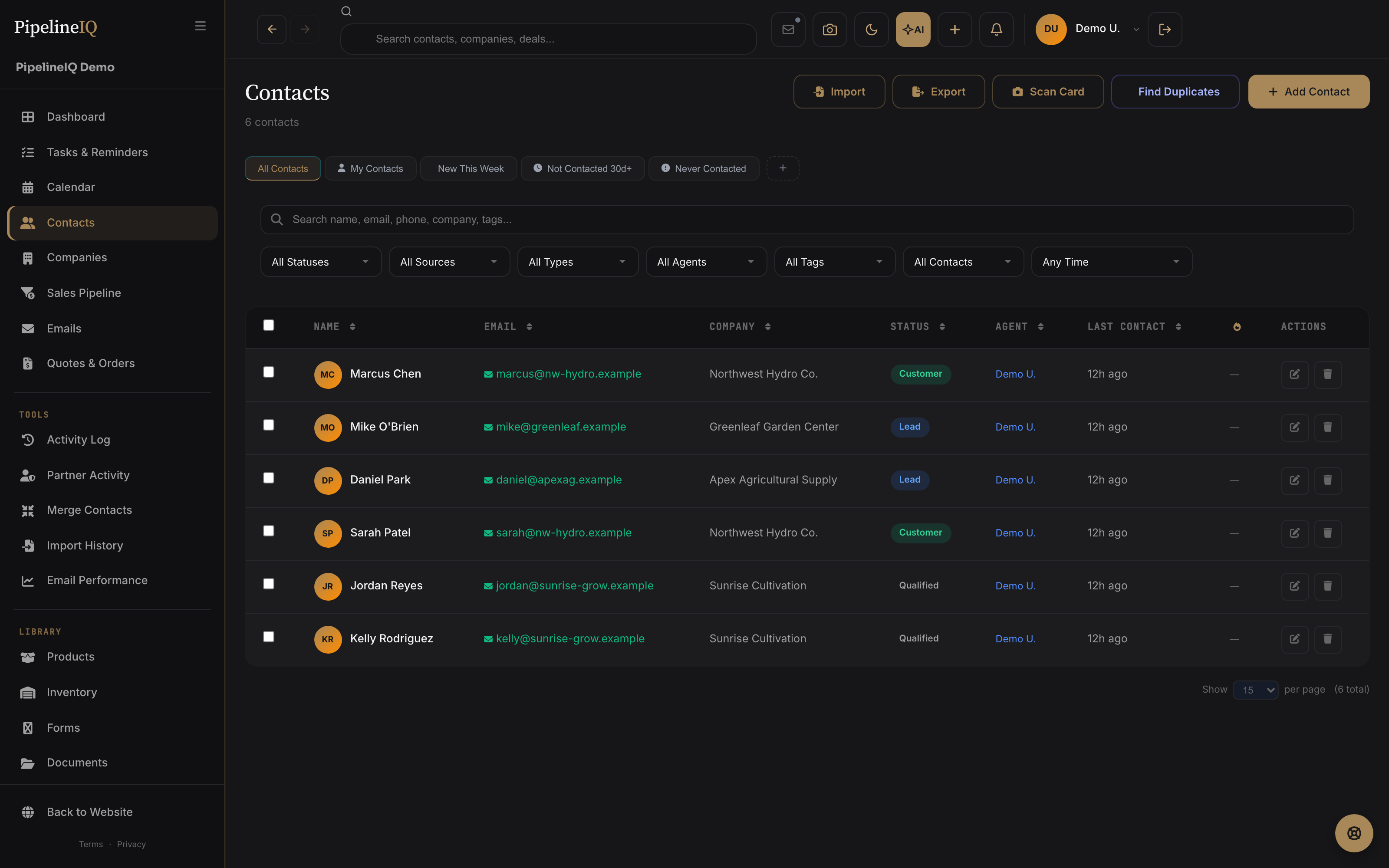Click the DU user avatar

coord(1051,29)
